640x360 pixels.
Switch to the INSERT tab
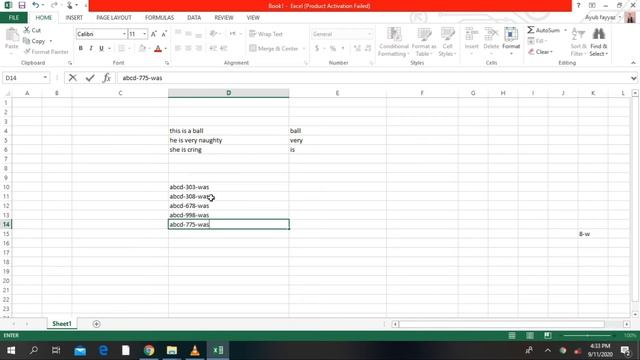tap(74, 18)
